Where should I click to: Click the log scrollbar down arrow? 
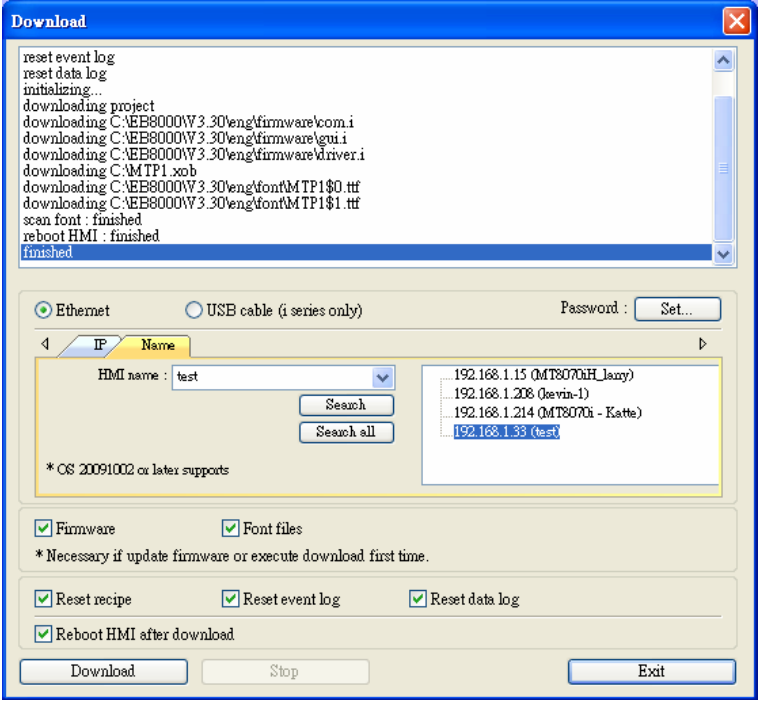tap(723, 254)
